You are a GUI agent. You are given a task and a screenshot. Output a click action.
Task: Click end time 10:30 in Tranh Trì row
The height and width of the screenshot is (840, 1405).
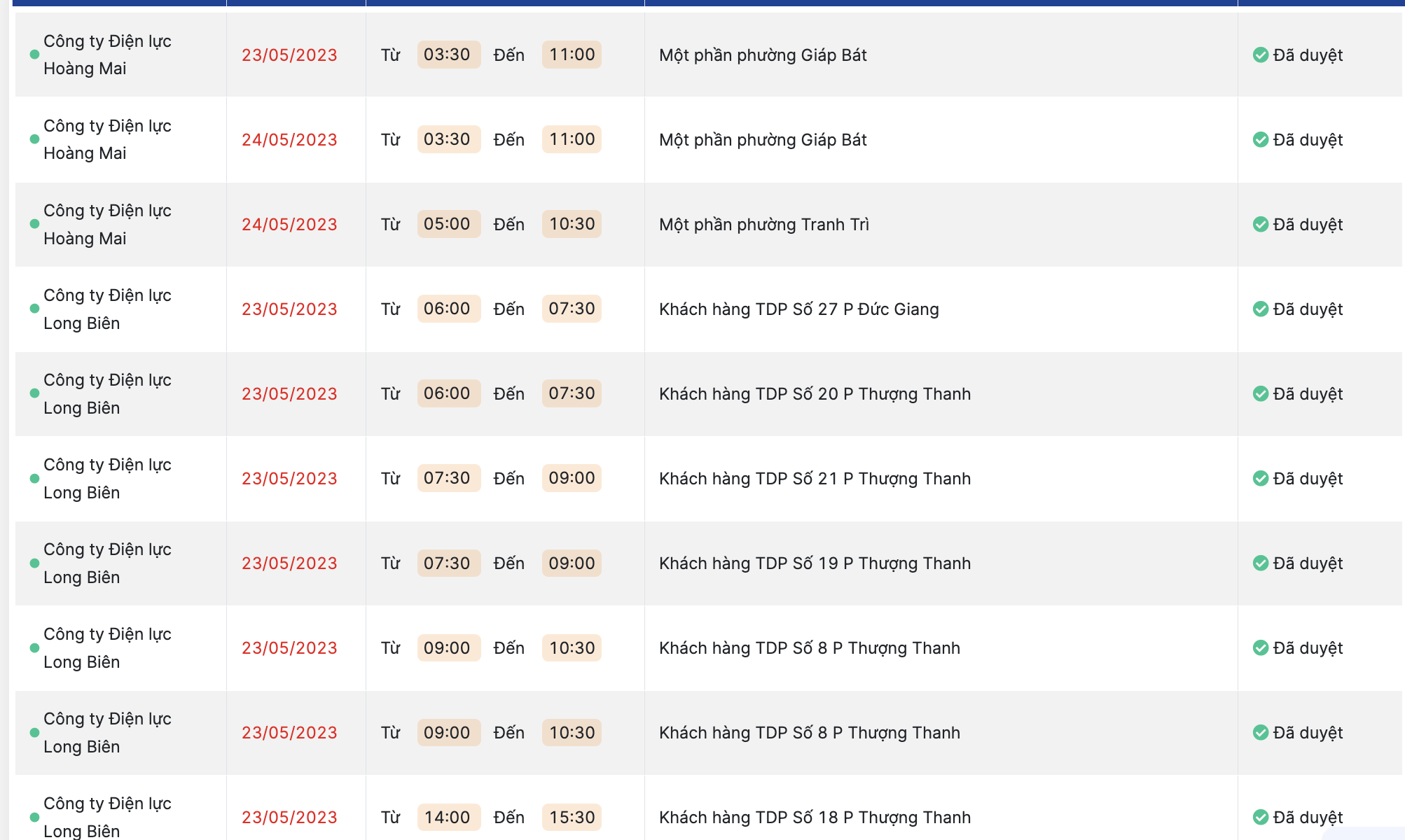click(572, 224)
